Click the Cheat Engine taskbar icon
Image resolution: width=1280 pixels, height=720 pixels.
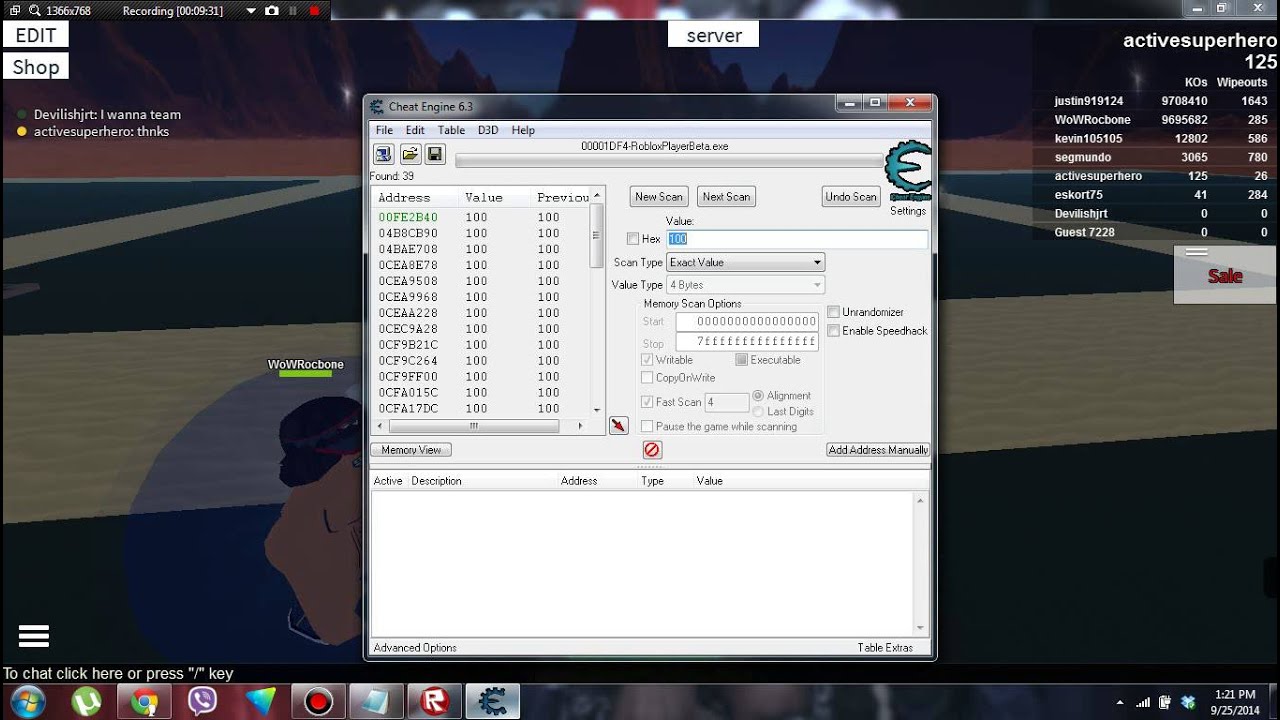coord(492,702)
